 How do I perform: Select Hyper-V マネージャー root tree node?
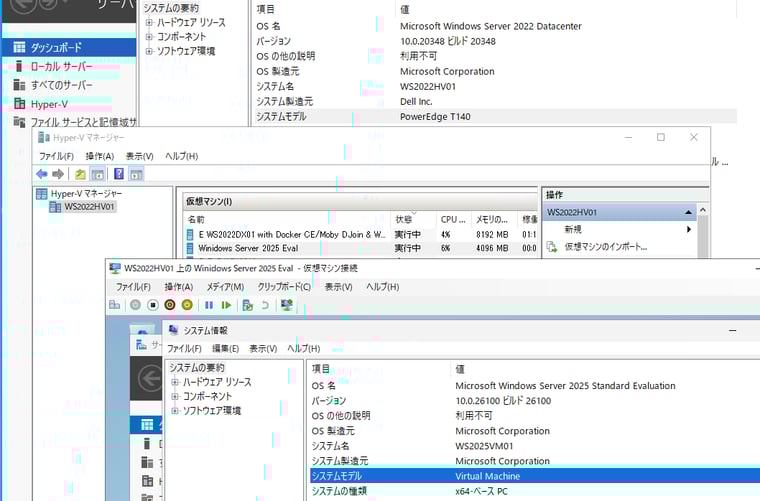pyautogui.click(x=79, y=194)
